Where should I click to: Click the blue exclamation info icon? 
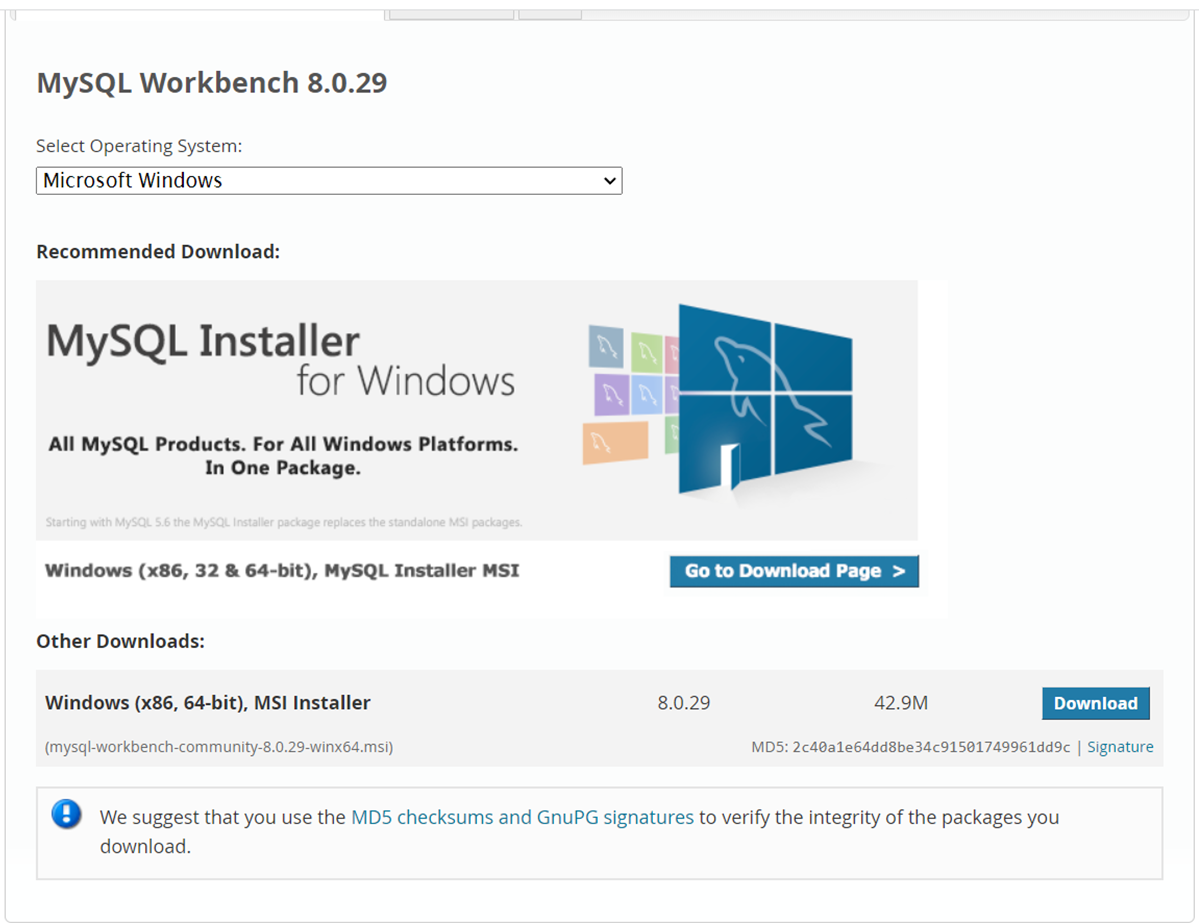click(x=67, y=814)
